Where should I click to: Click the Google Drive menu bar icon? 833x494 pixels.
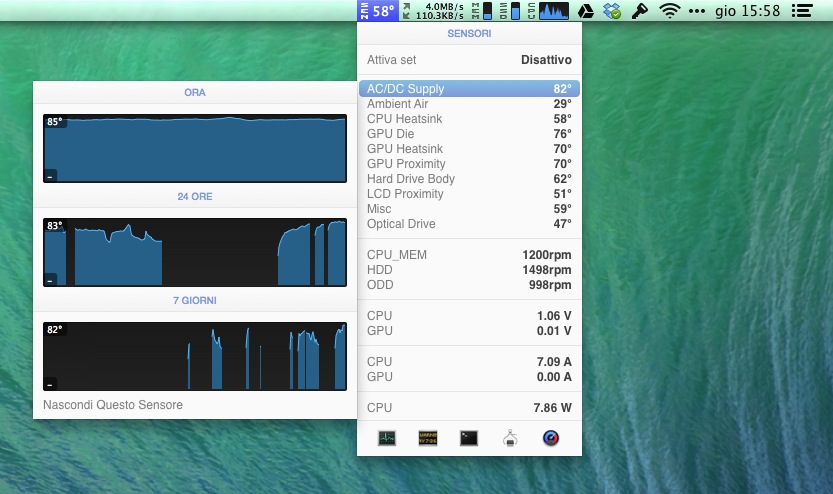[585, 11]
